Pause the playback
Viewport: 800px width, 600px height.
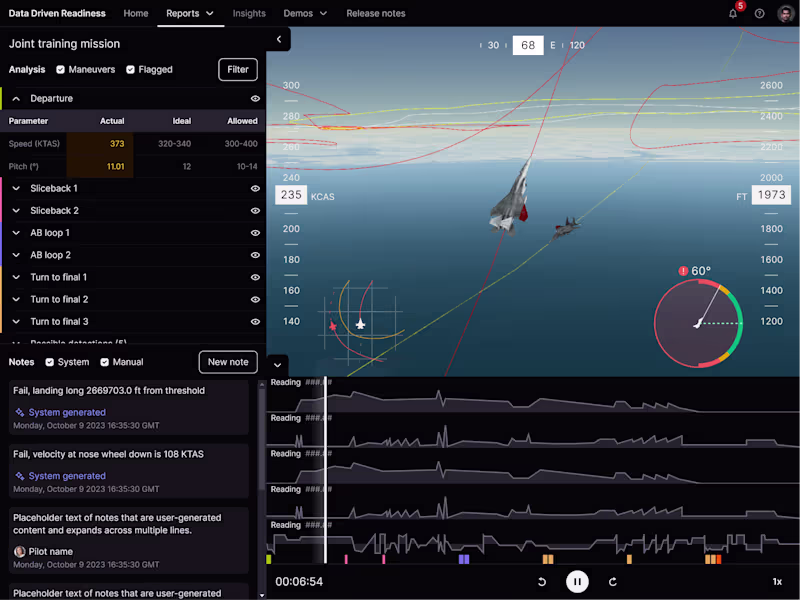click(x=577, y=582)
